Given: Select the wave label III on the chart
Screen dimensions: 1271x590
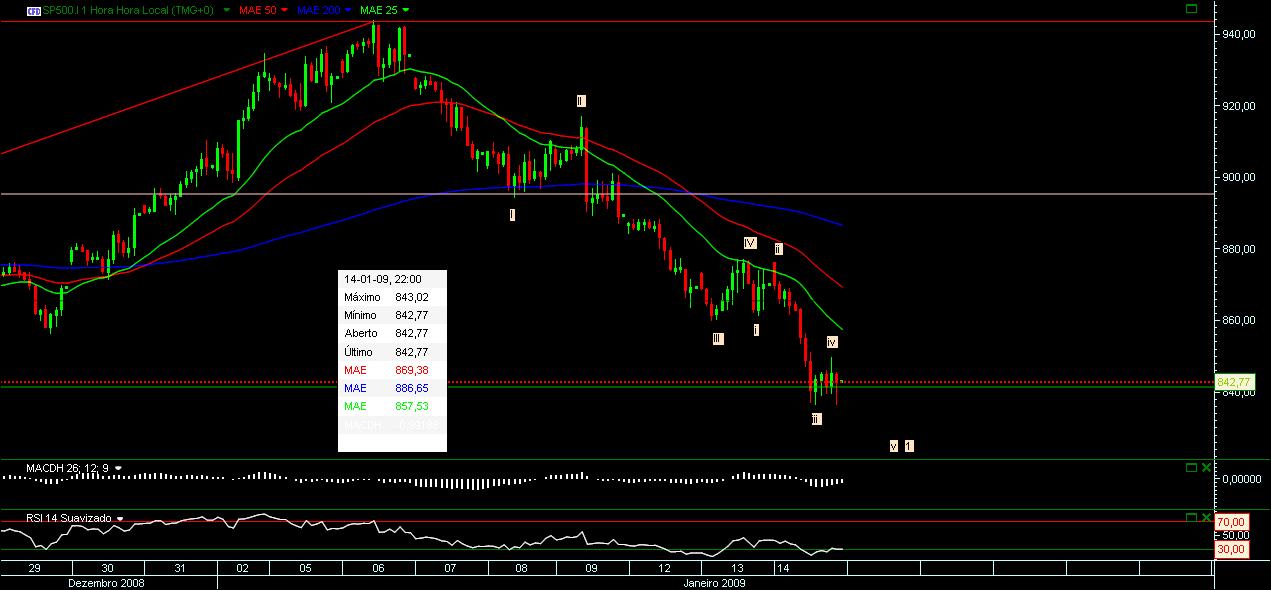Looking at the screenshot, I should tap(717, 339).
